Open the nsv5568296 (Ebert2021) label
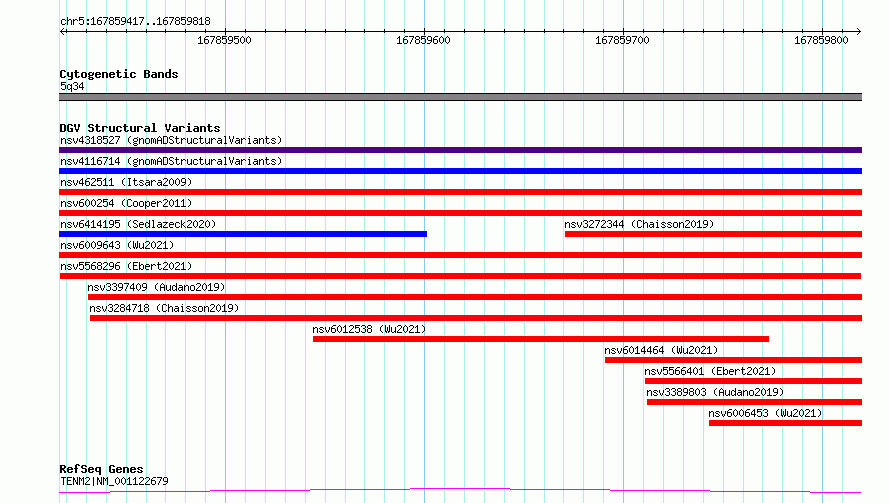 (x=126, y=266)
